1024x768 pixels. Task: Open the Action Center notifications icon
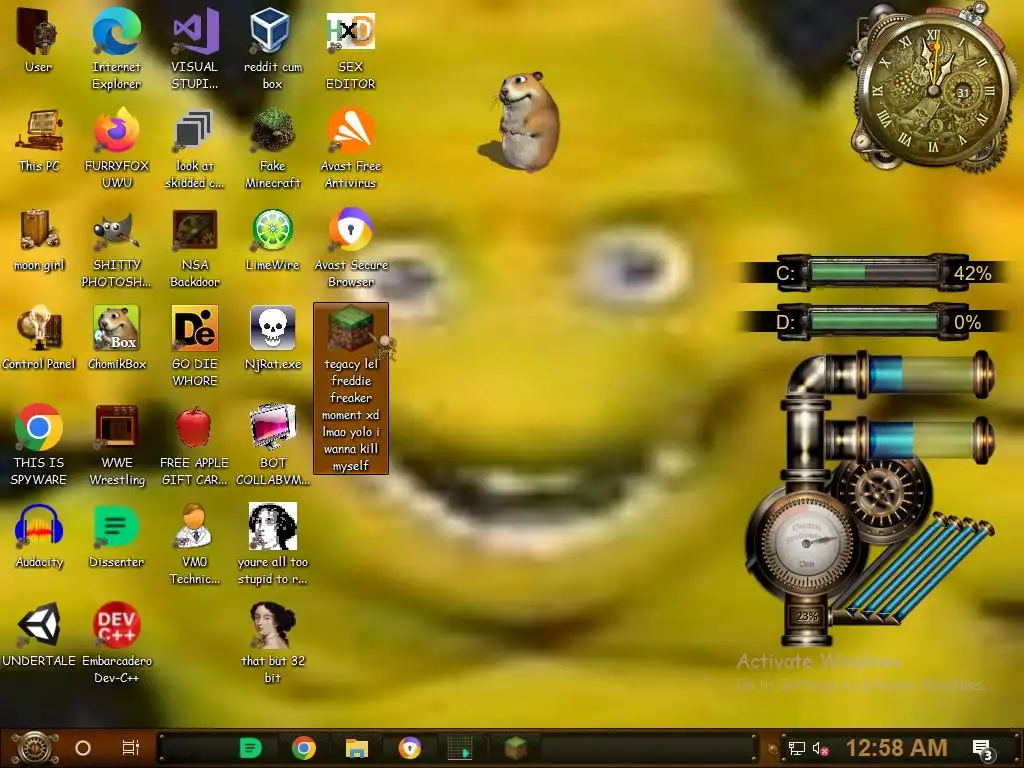click(x=983, y=749)
